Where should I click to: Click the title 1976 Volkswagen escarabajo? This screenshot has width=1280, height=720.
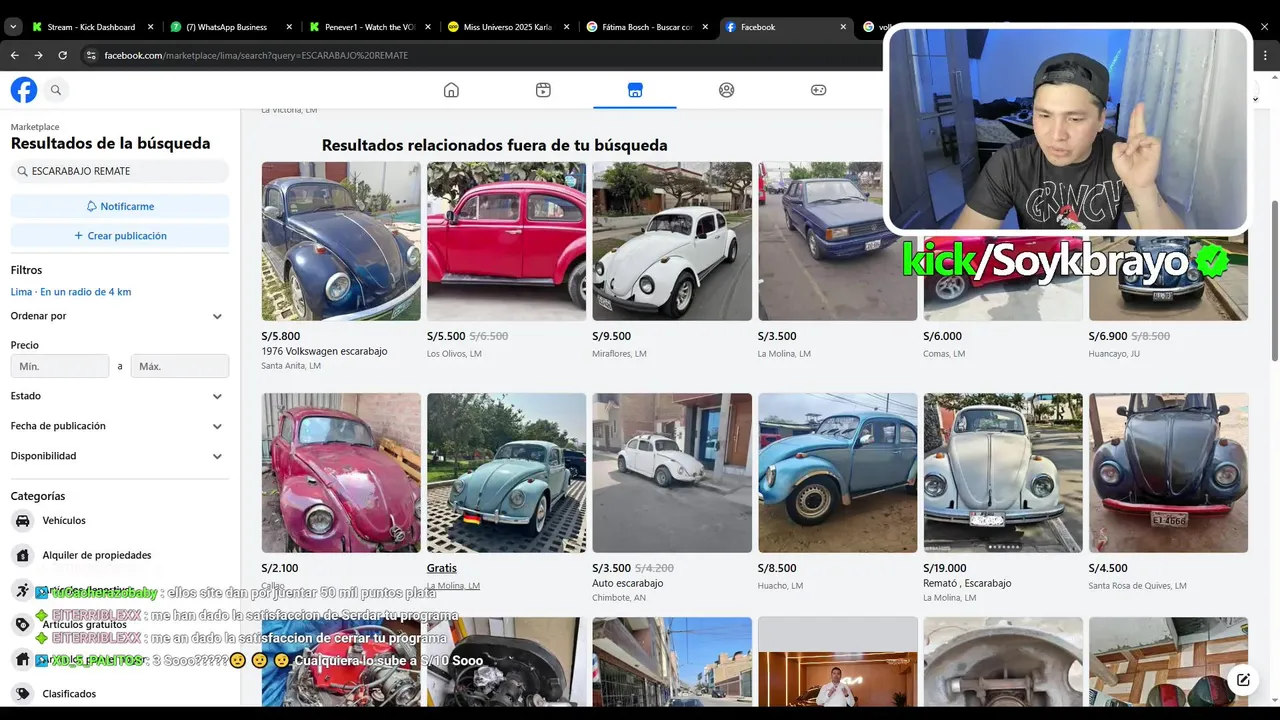coord(324,352)
